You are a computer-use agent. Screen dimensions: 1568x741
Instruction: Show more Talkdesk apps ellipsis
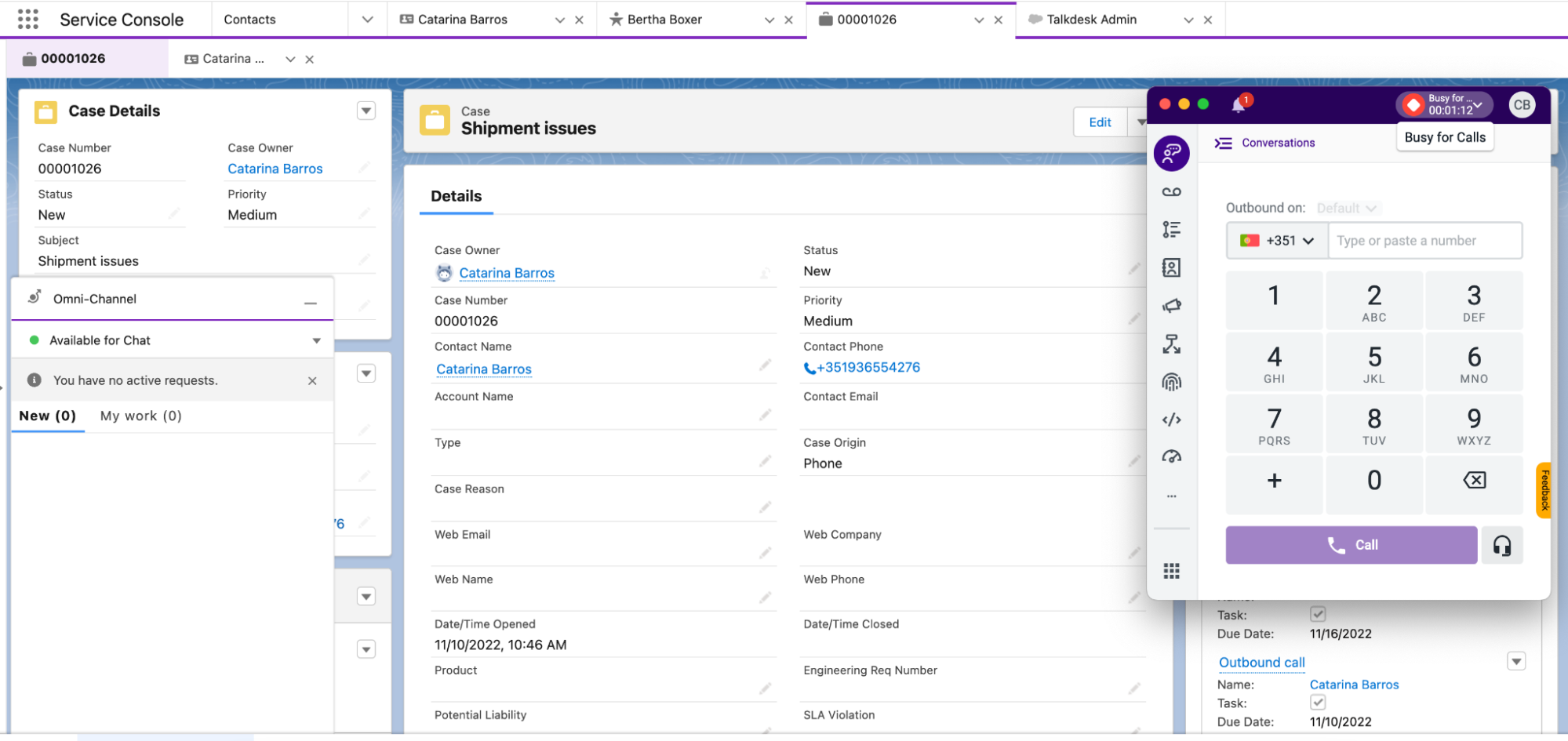[1171, 496]
